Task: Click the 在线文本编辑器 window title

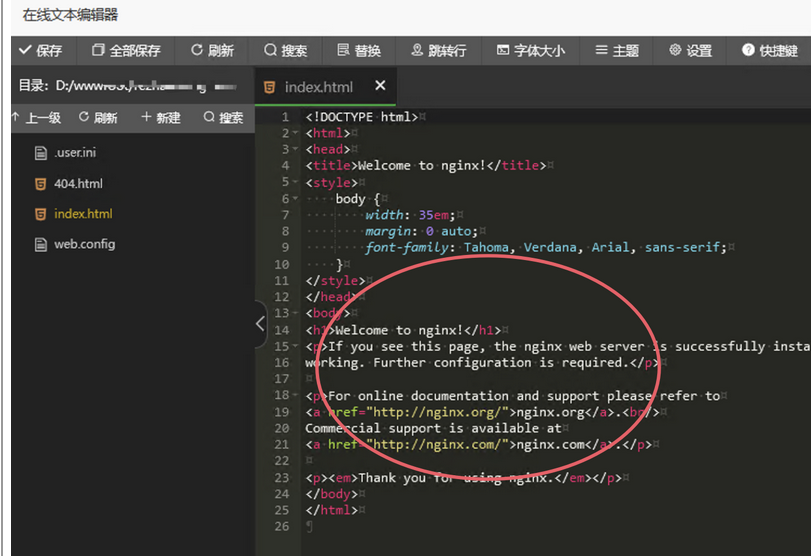Action: pos(70,15)
